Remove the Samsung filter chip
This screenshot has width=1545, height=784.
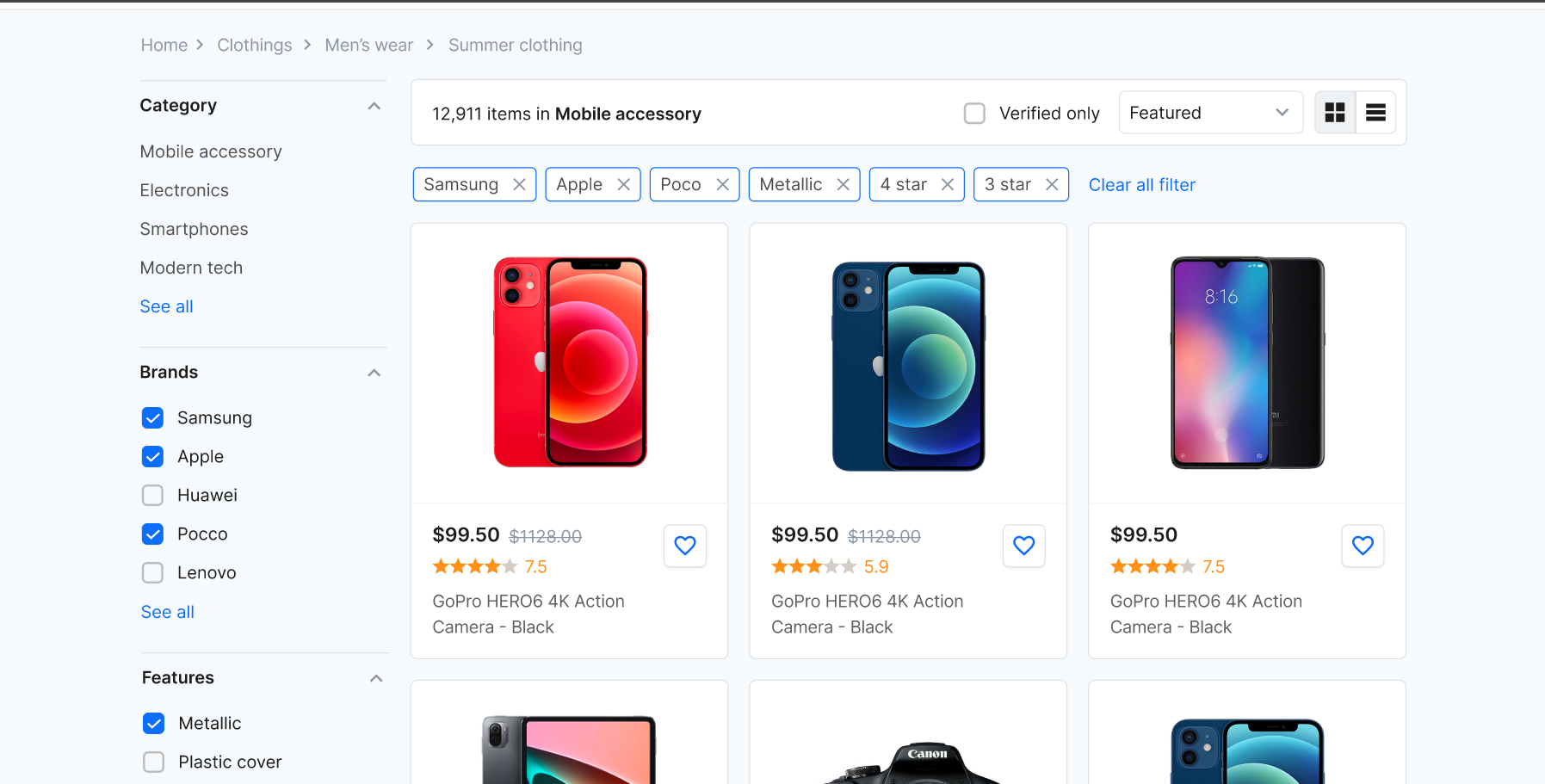tap(519, 185)
